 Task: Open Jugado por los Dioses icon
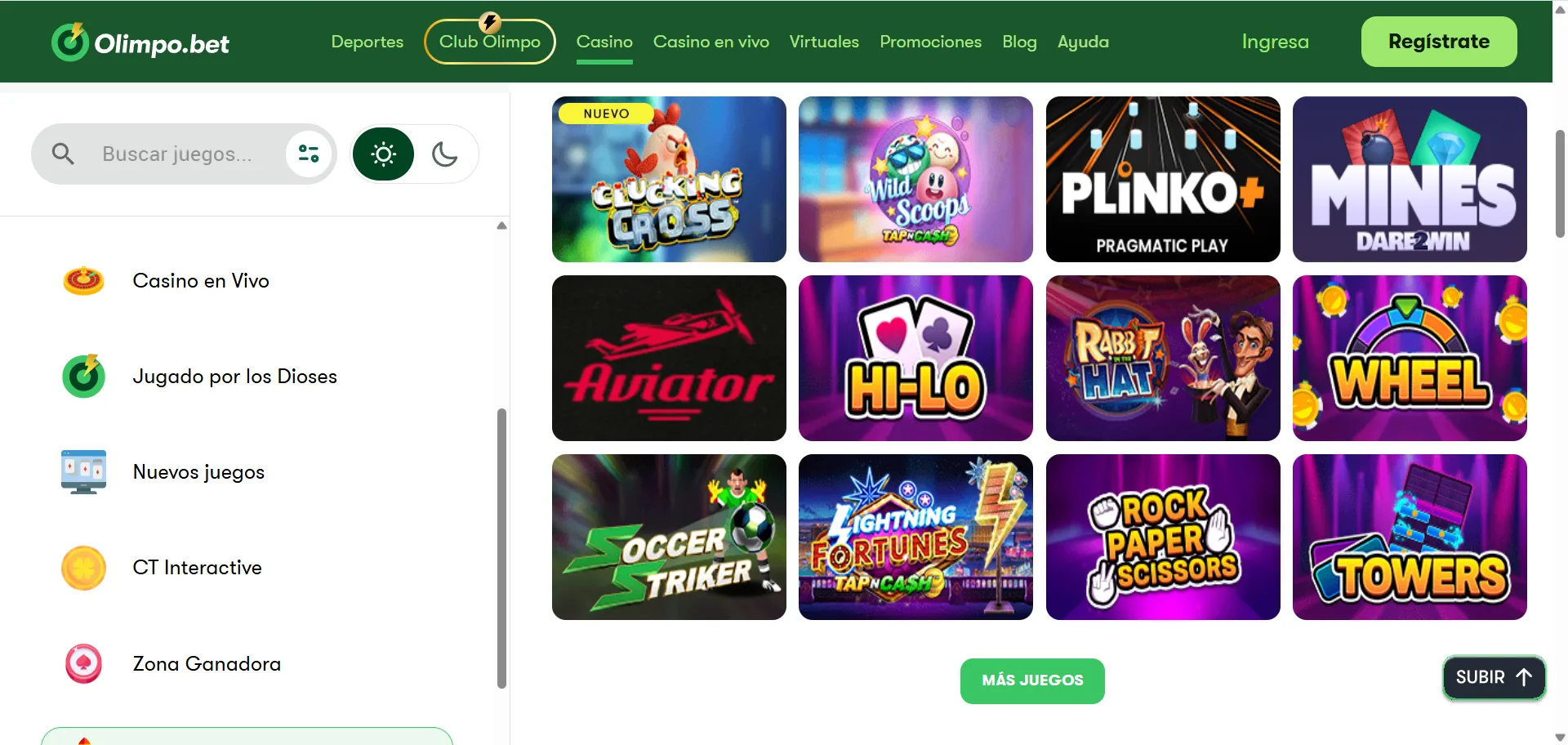83,377
